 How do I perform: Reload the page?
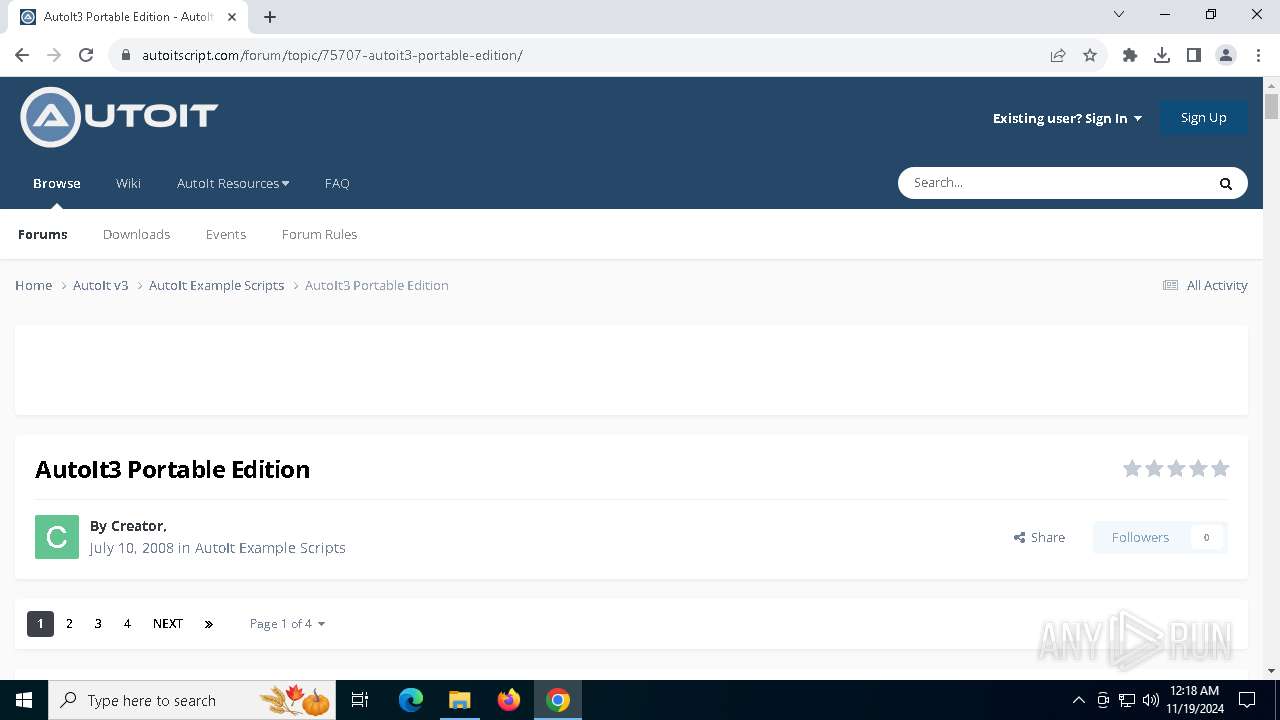[x=86, y=55]
